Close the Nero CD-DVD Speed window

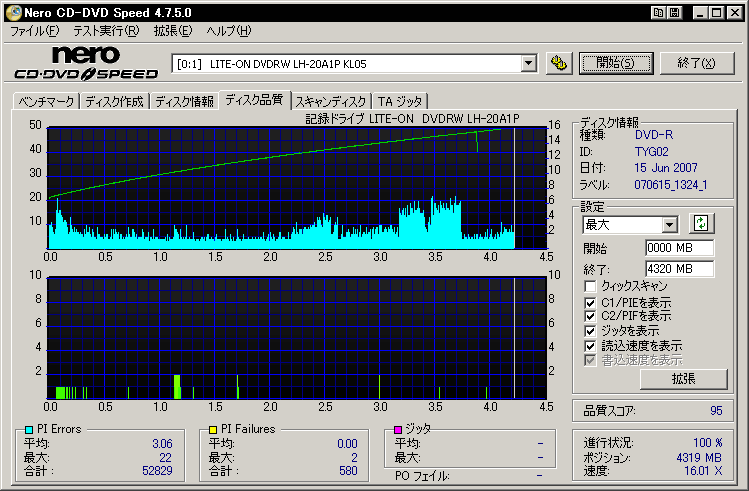tap(735, 12)
